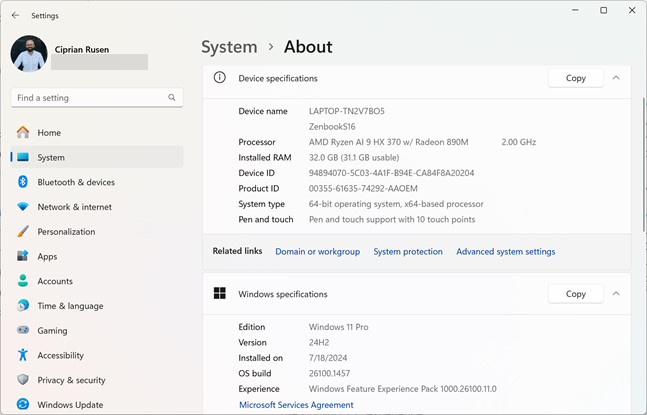Select the Windows Feature Experience Pack value
The height and width of the screenshot is (415, 647).
403,389
